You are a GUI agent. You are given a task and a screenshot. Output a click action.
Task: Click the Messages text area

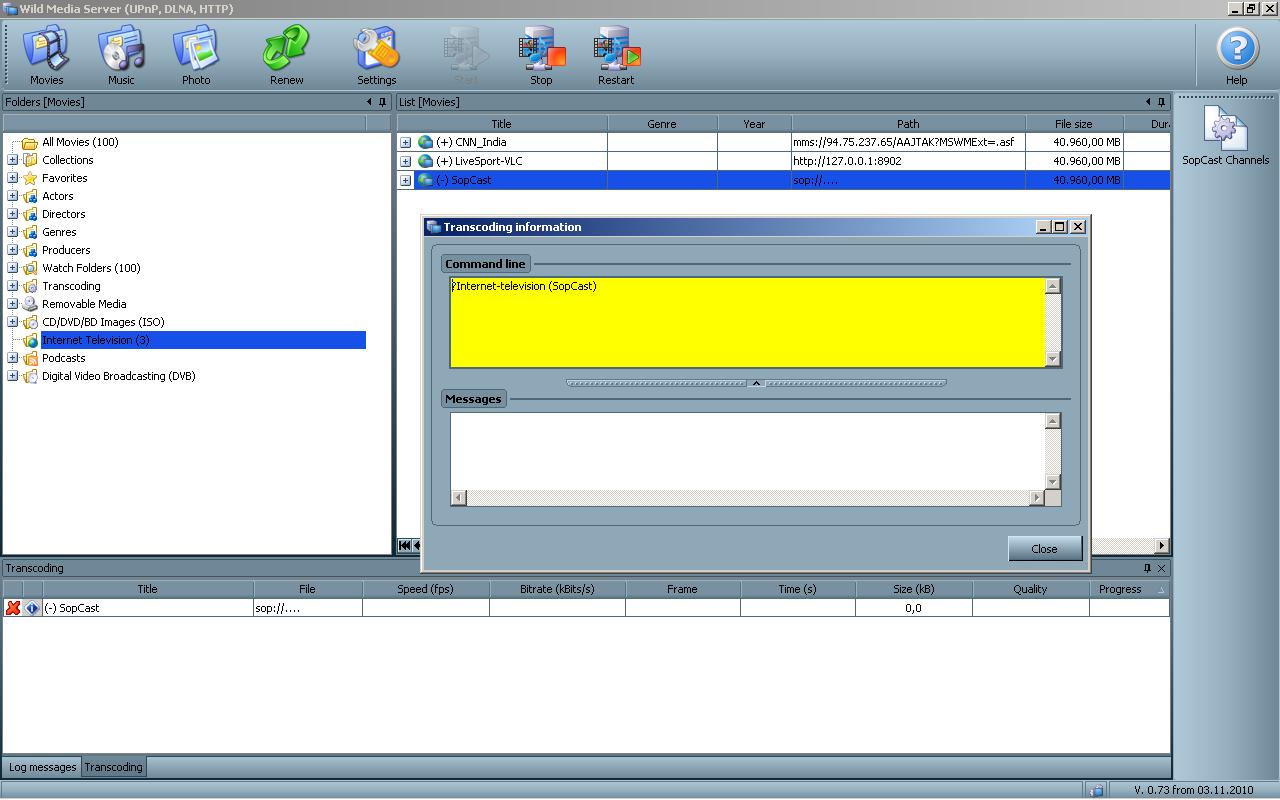tap(747, 451)
